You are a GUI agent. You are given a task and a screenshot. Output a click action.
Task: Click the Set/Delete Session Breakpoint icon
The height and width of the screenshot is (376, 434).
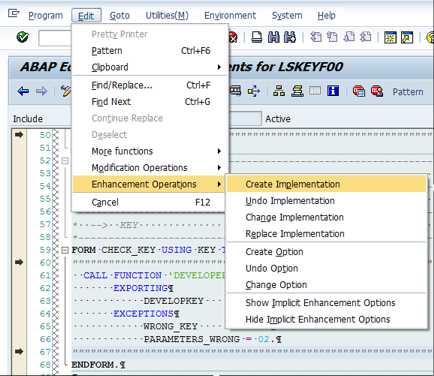(359, 91)
